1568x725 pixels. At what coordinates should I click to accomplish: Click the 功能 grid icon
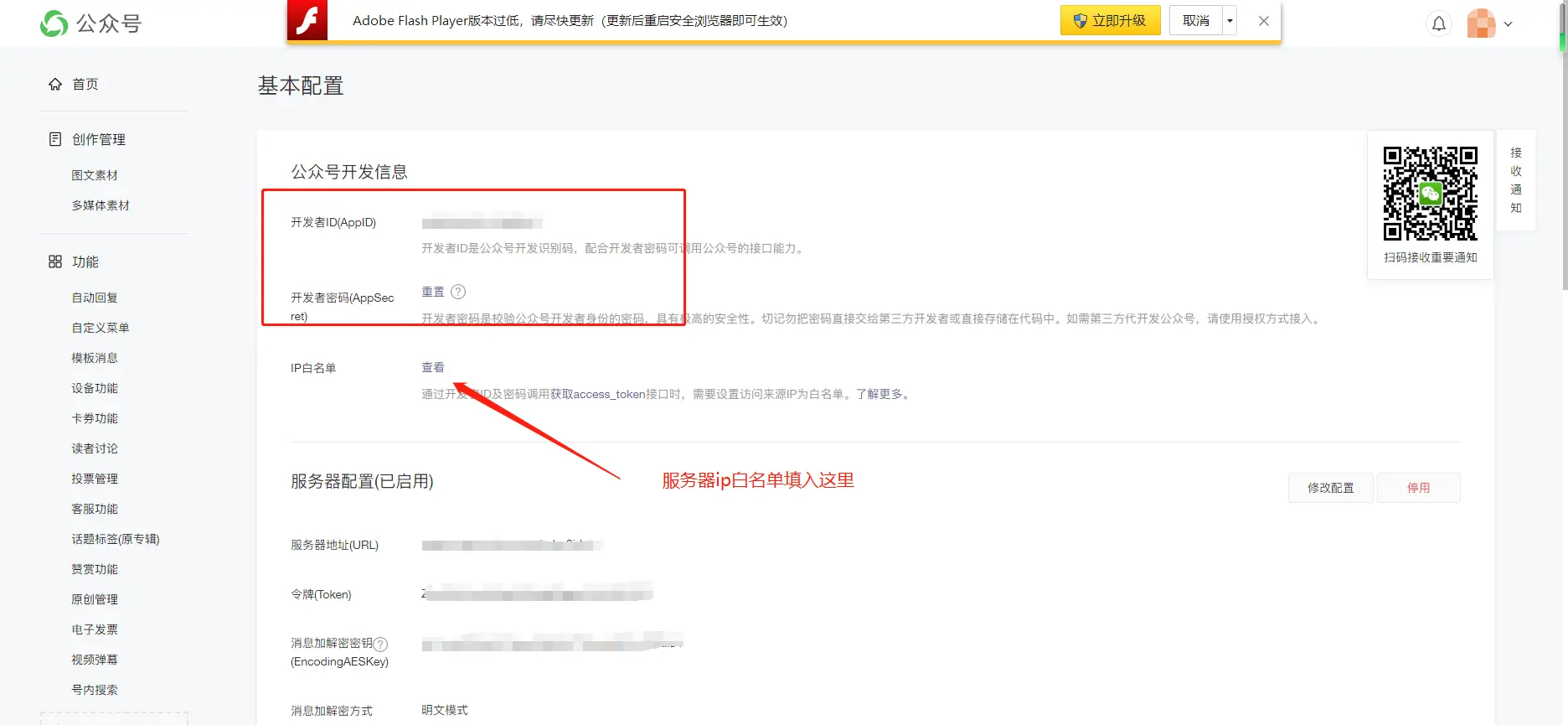(x=55, y=262)
